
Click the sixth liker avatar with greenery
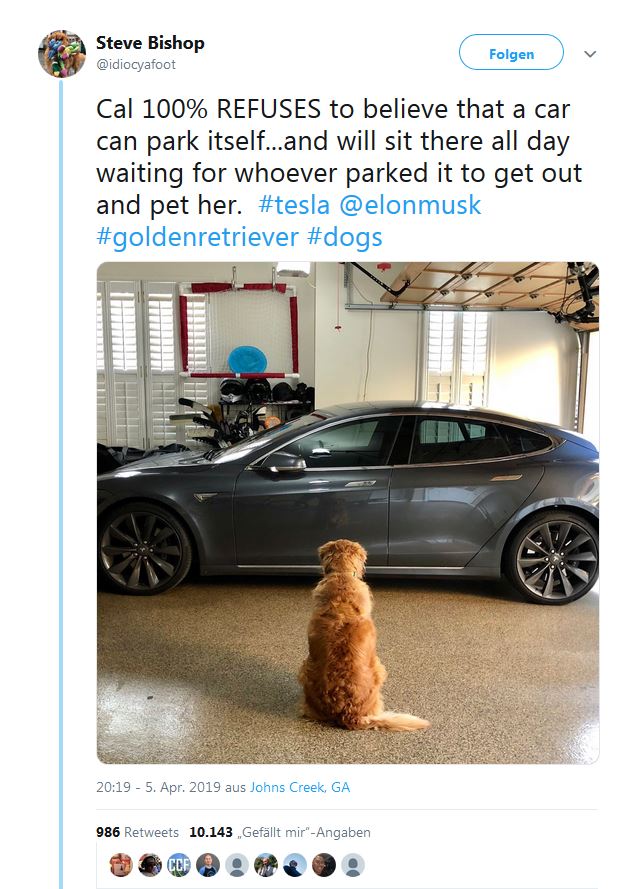pos(266,865)
